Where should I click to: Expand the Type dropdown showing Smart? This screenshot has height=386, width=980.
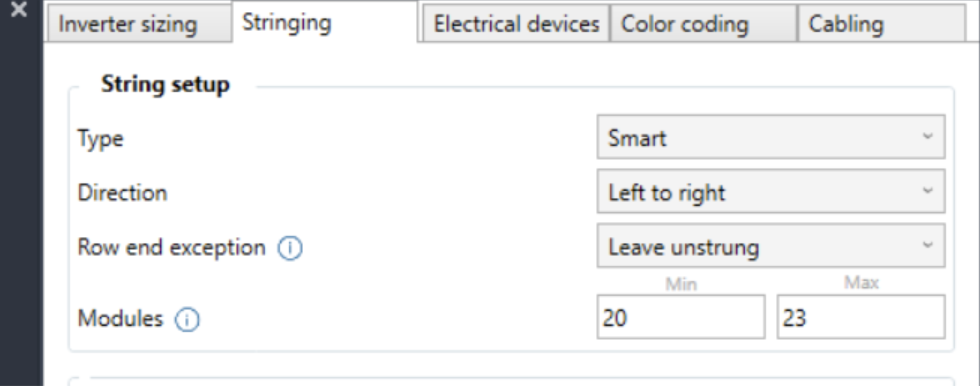(771, 137)
